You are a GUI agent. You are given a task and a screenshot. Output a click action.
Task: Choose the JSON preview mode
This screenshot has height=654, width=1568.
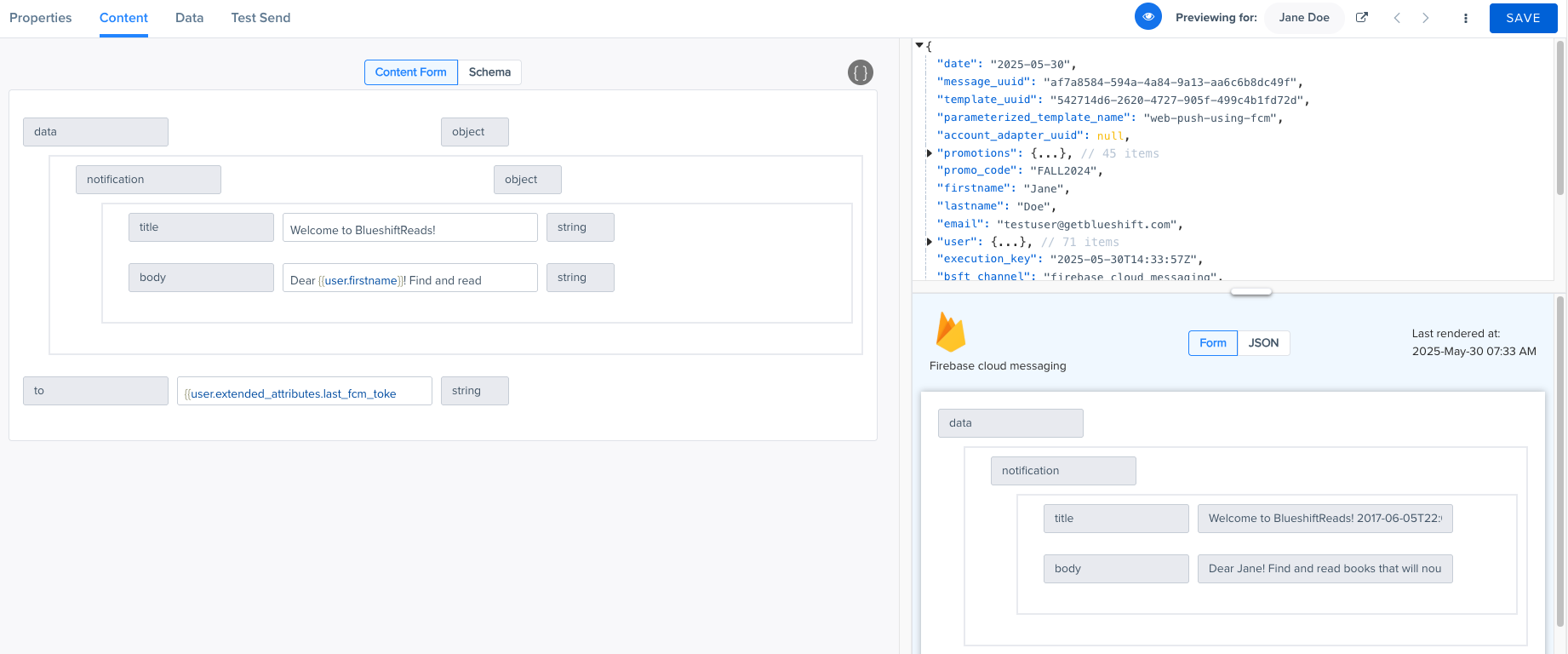[1263, 343]
